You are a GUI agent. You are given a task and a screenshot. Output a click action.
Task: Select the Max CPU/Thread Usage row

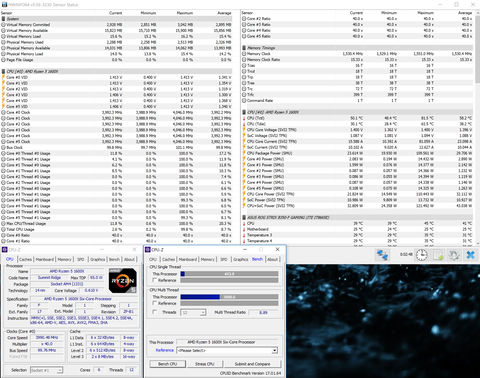click(117, 223)
